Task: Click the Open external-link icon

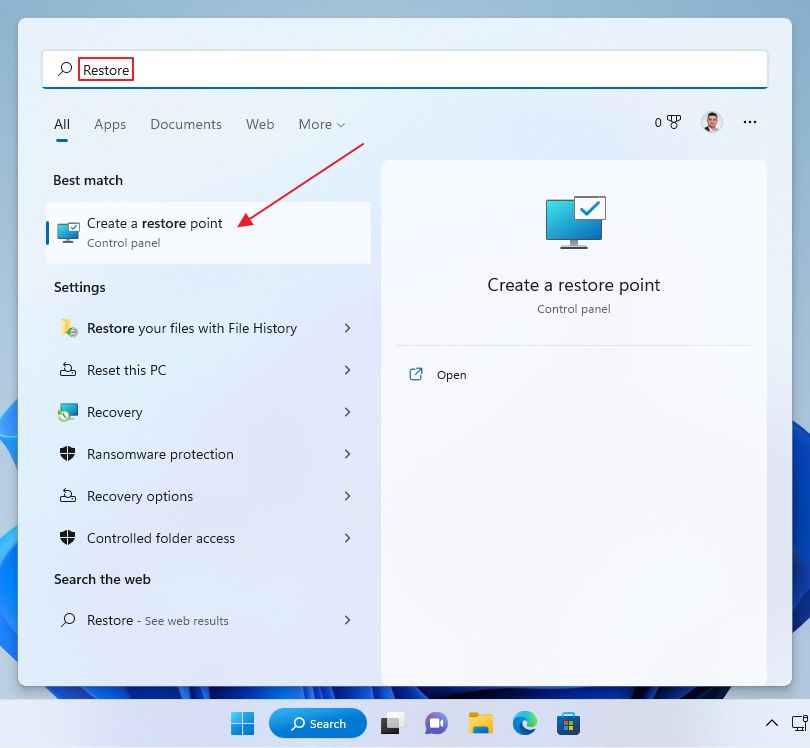Action: click(x=416, y=374)
